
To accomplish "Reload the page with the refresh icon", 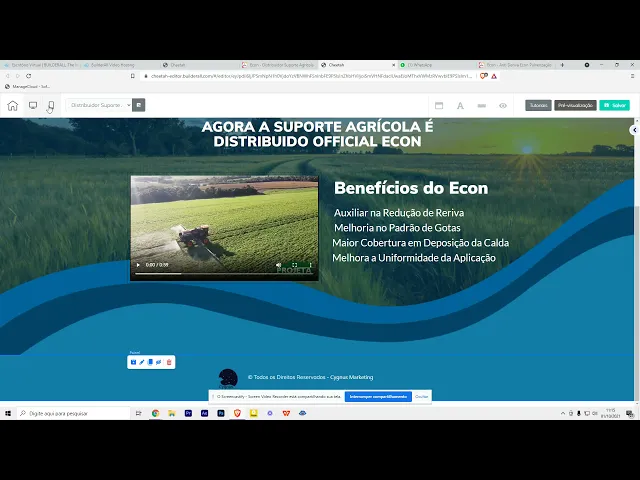I will (x=29, y=76).
